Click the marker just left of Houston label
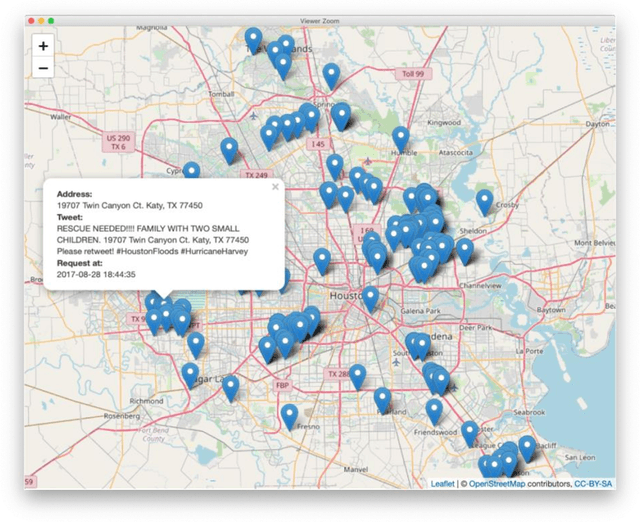 pyautogui.click(x=321, y=260)
